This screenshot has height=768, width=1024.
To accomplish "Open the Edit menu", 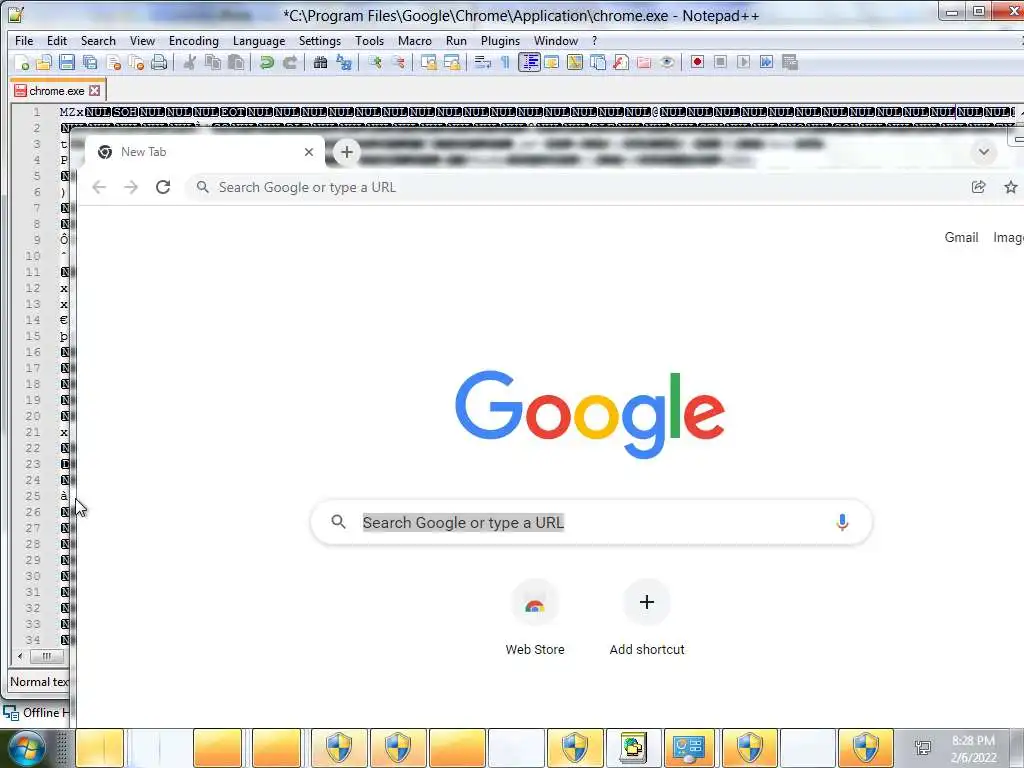I will [57, 40].
